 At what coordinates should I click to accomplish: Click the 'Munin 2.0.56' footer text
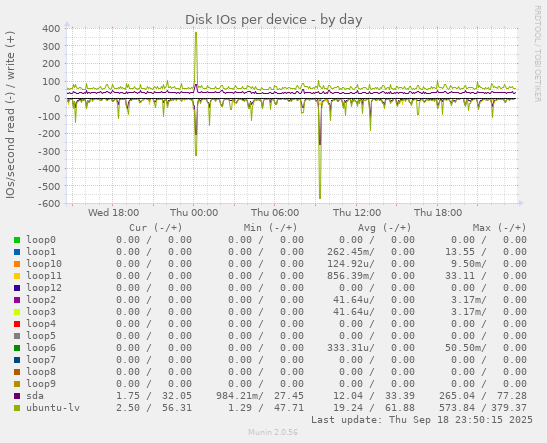pos(273,432)
